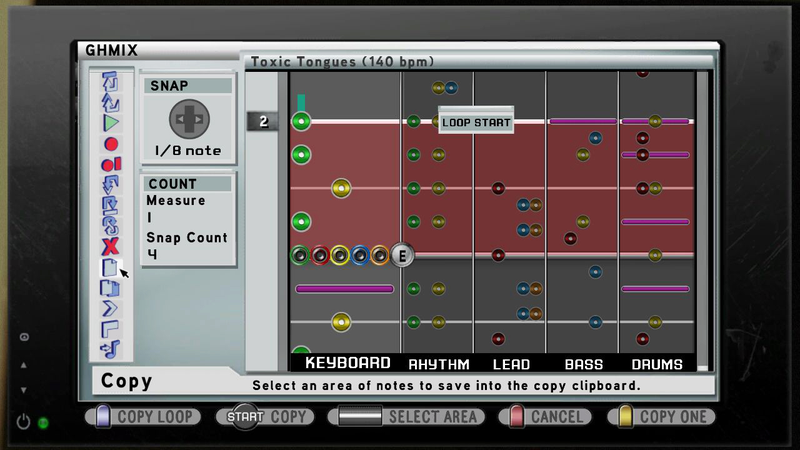
Task: Click the red fret Cancel button
Action: tap(545, 416)
